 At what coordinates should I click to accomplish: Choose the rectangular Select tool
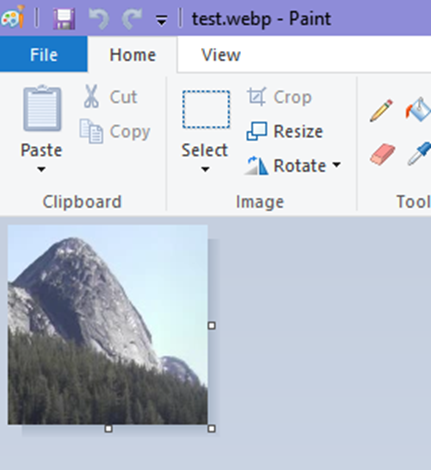[x=206, y=109]
